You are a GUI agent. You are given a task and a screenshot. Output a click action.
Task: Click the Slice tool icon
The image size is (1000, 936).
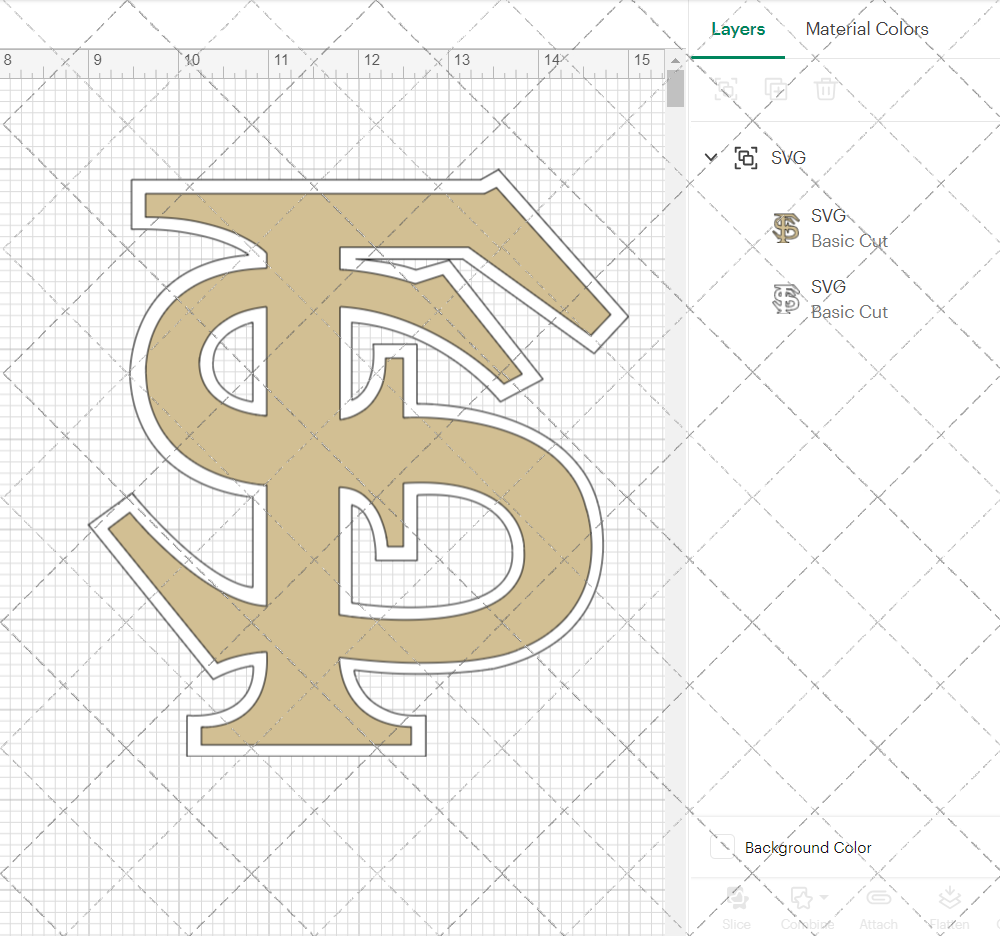[x=737, y=898]
